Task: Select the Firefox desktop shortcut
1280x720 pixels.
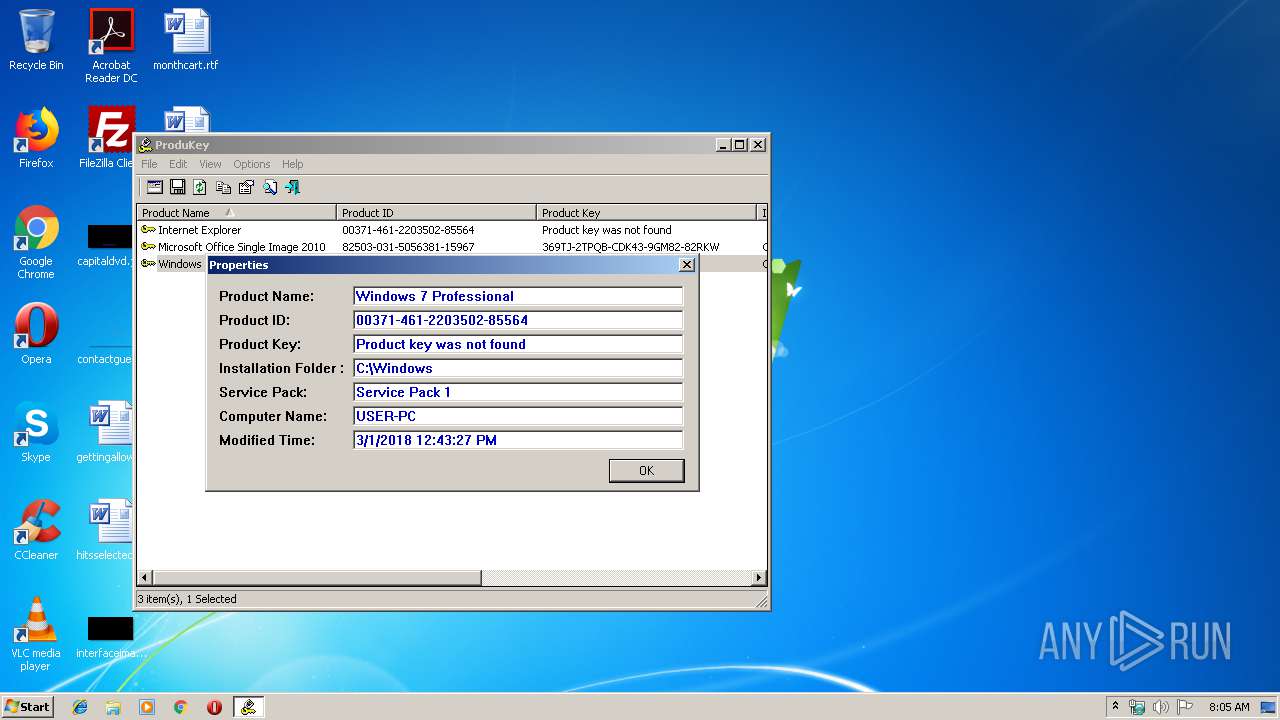Action: 36,138
